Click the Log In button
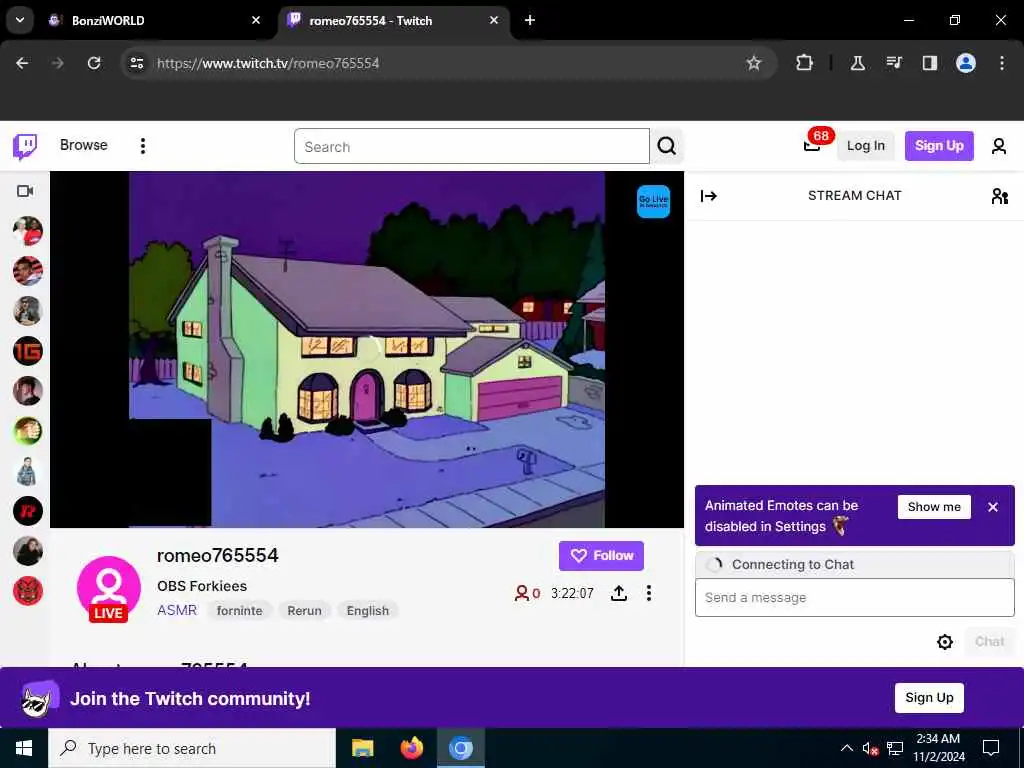1024x768 pixels. point(865,146)
